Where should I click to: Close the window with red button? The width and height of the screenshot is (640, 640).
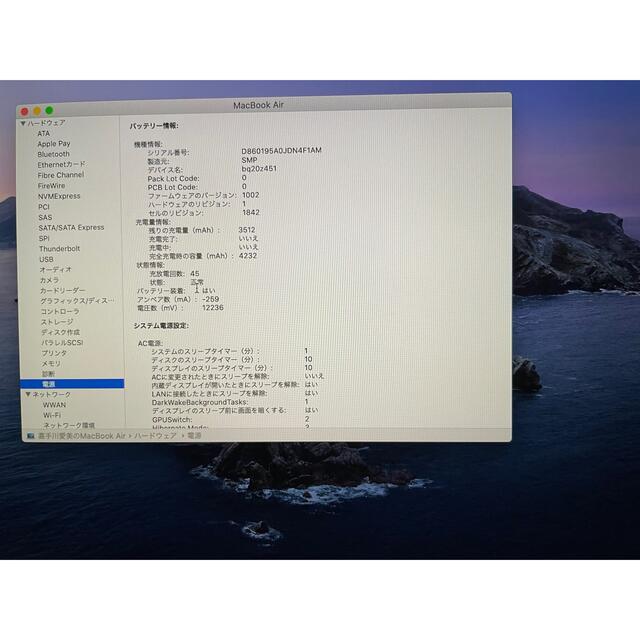pyautogui.click(x=24, y=111)
